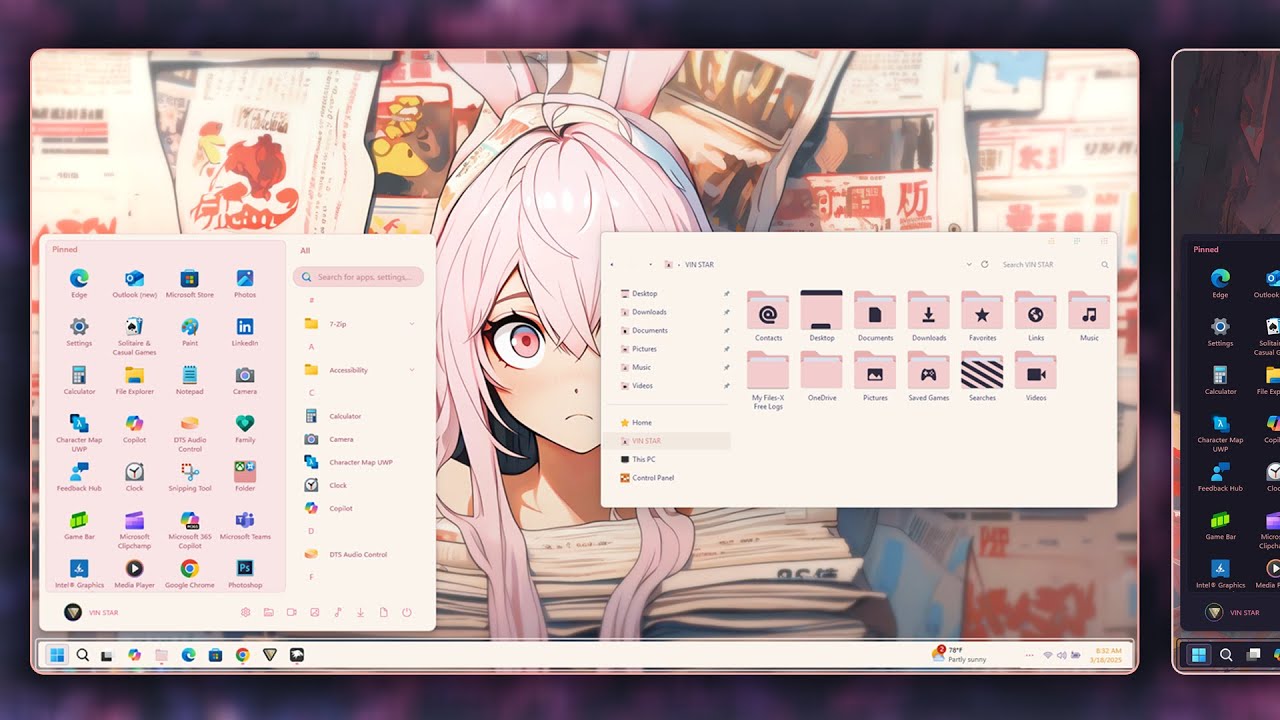Open the Family pinned app
This screenshot has height=720, width=1280.
click(x=245, y=428)
